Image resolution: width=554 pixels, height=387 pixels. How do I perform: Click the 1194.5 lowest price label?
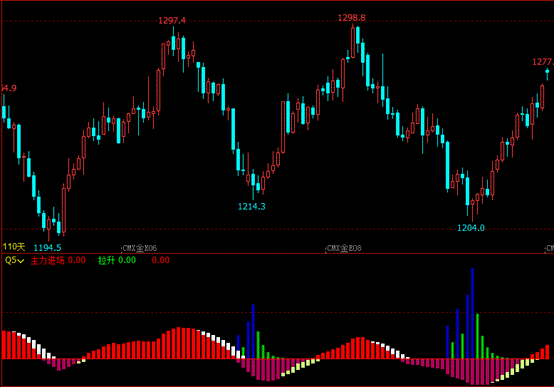[x=47, y=247]
